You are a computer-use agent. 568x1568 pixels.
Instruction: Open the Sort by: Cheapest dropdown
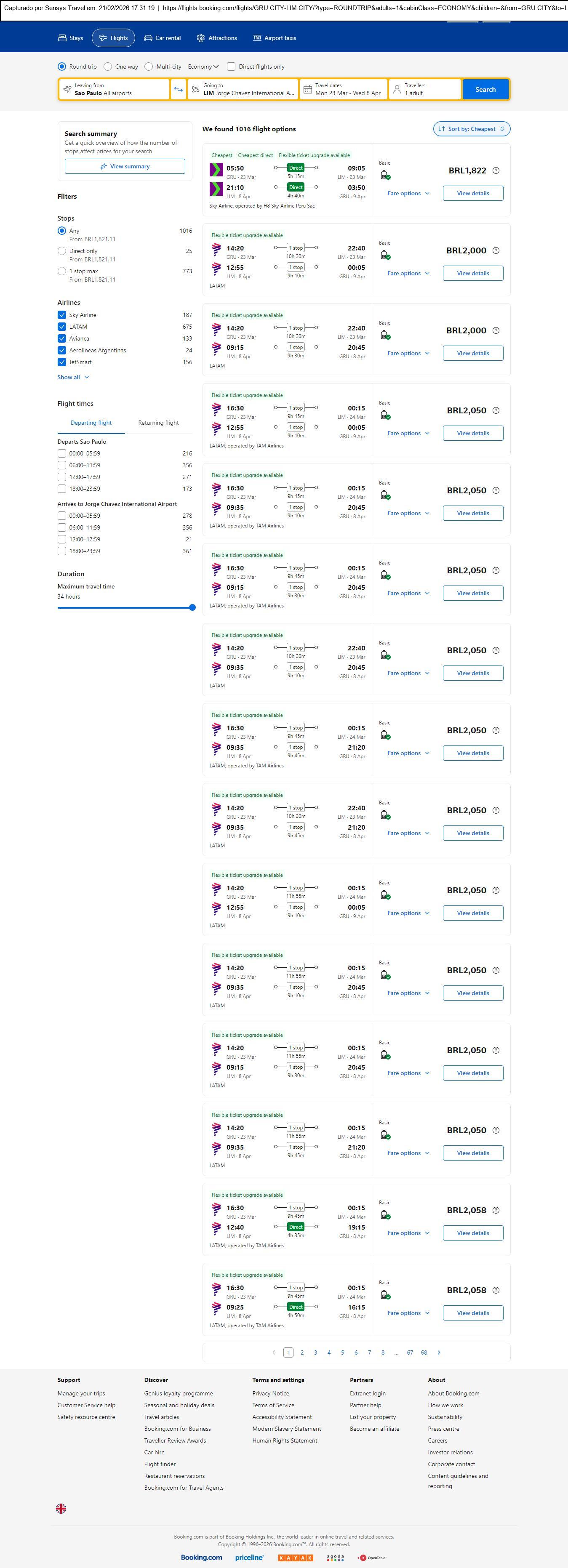pos(471,129)
